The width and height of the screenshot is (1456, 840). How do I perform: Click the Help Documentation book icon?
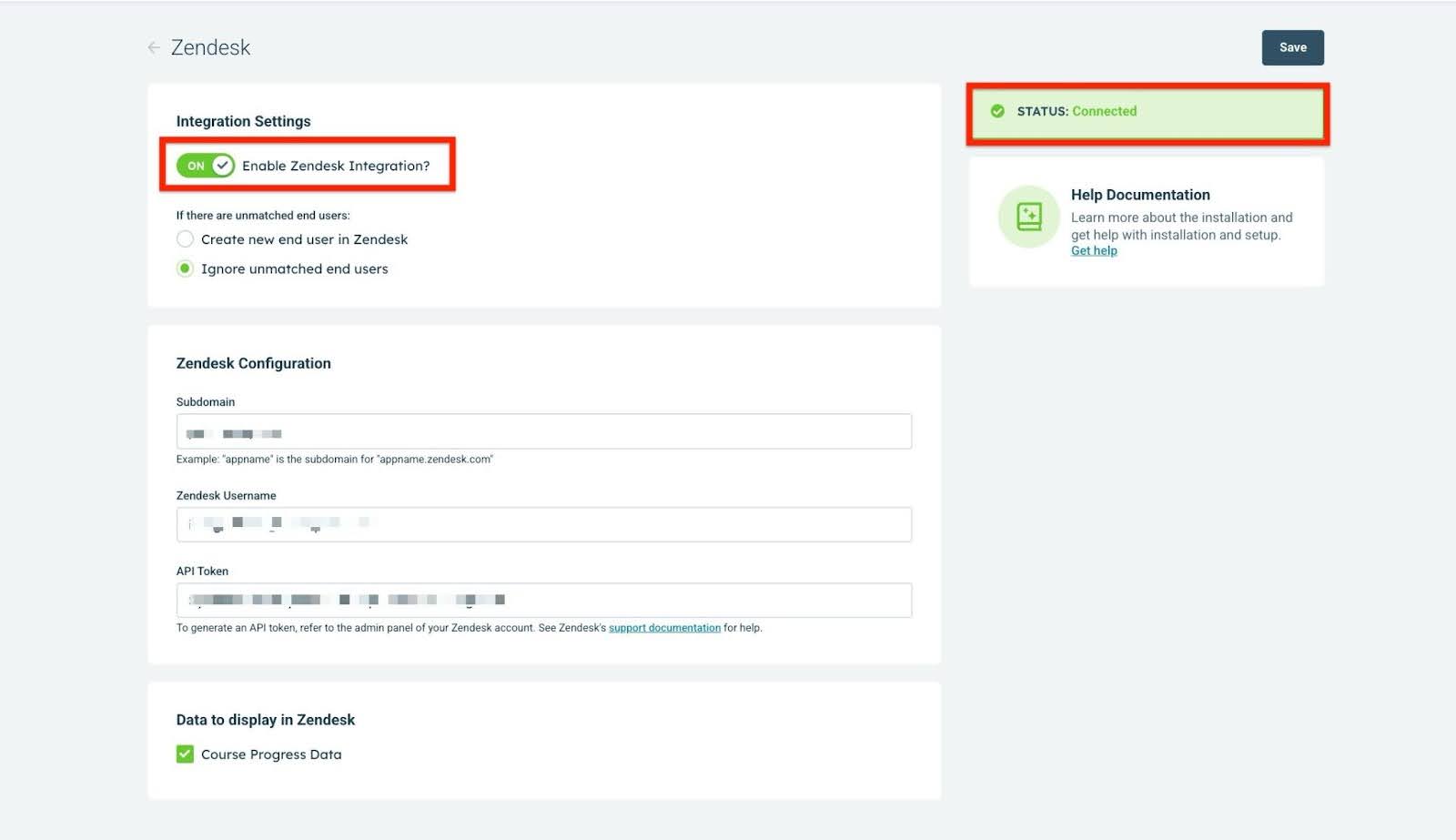[1029, 217]
